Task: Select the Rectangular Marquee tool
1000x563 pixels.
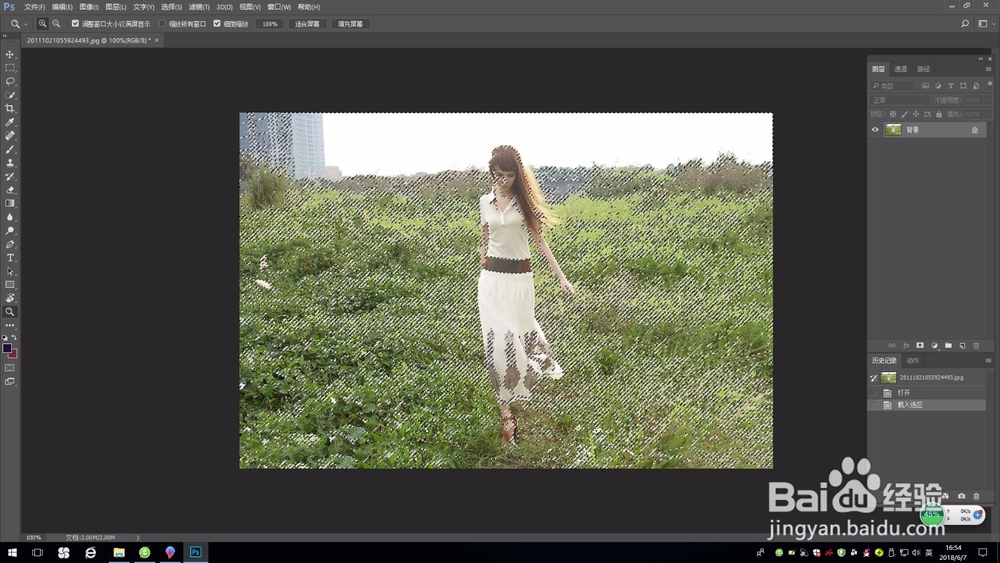Action: pos(10,68)
